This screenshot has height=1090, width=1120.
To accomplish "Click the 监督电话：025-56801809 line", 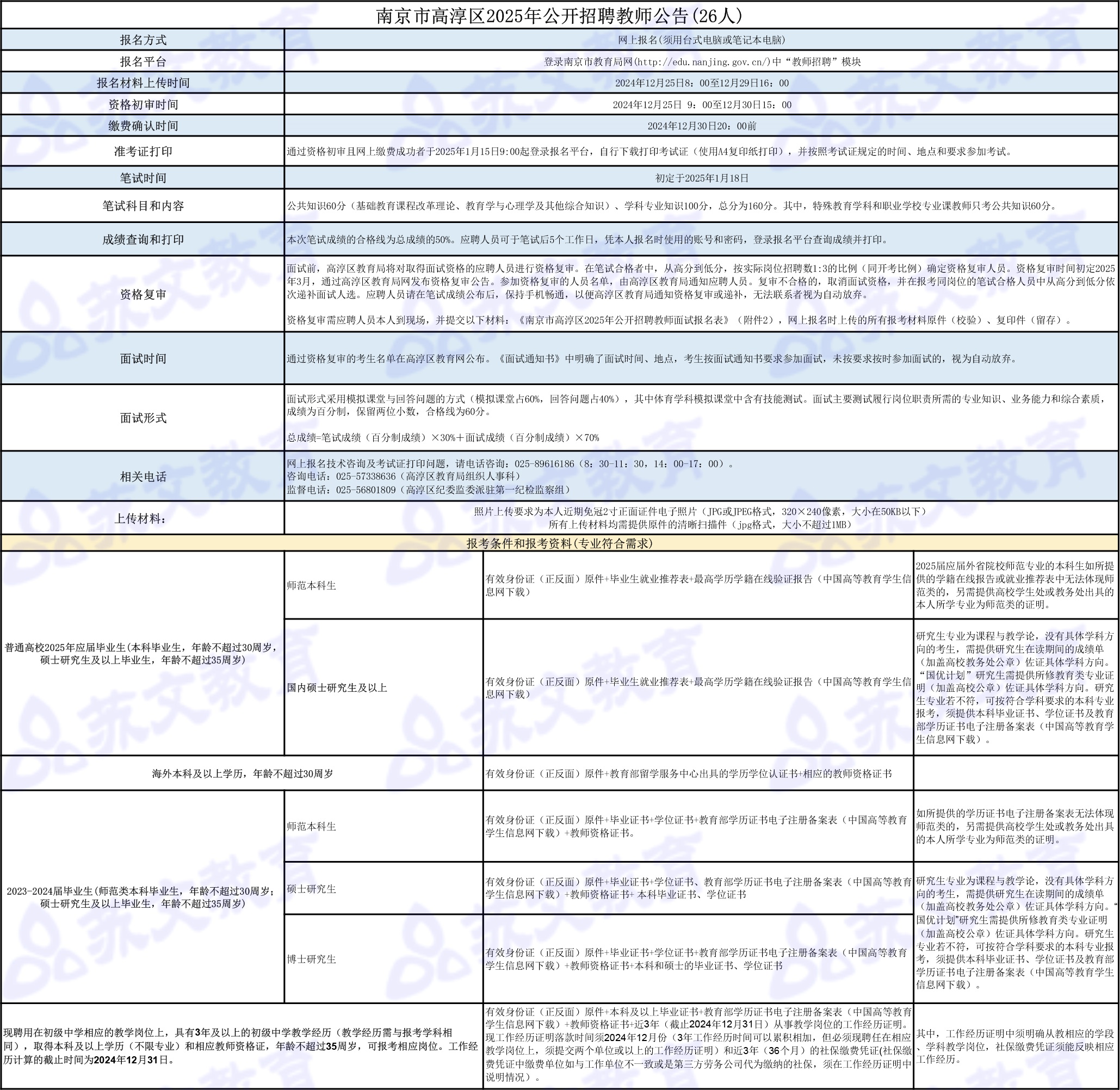I will pyautogui.click(x=429, y=490).
